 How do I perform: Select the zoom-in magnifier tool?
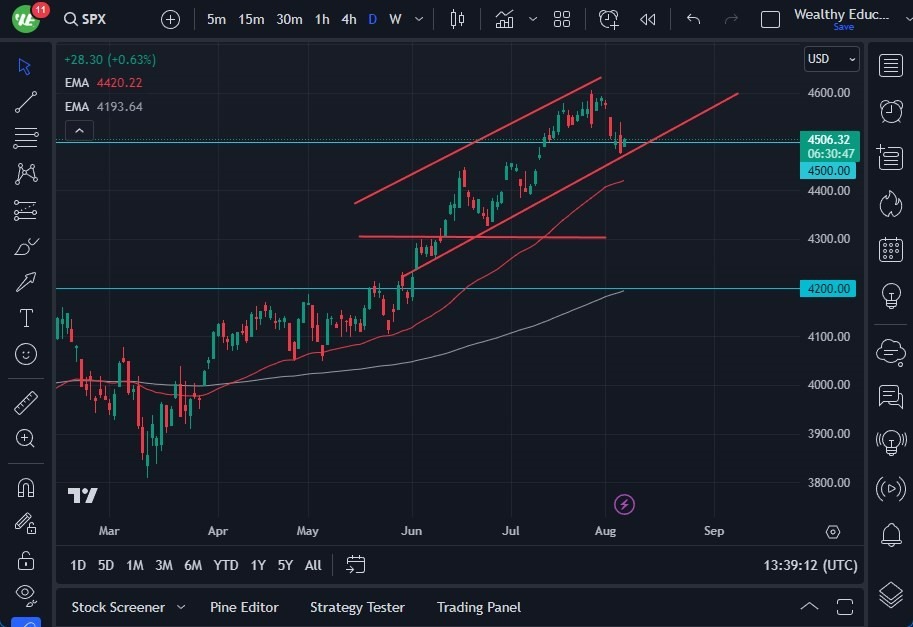pyautogui.click(x=26, y=438)
